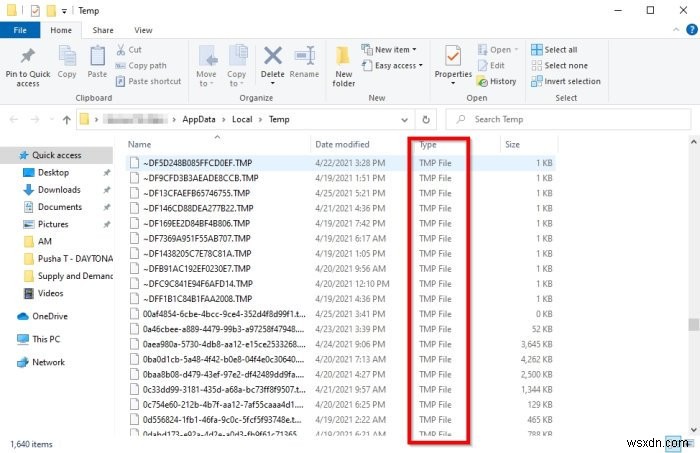Choose Copy path in Clipboard group
The width and height of the screenshot is (700, 453).
[x=141, y=66]
